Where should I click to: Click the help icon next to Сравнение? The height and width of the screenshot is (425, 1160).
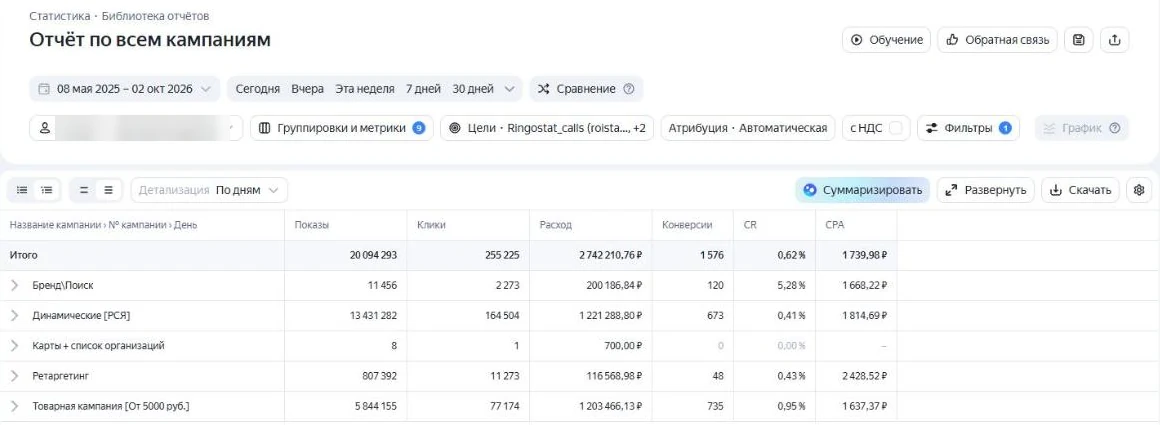point(629,89)
